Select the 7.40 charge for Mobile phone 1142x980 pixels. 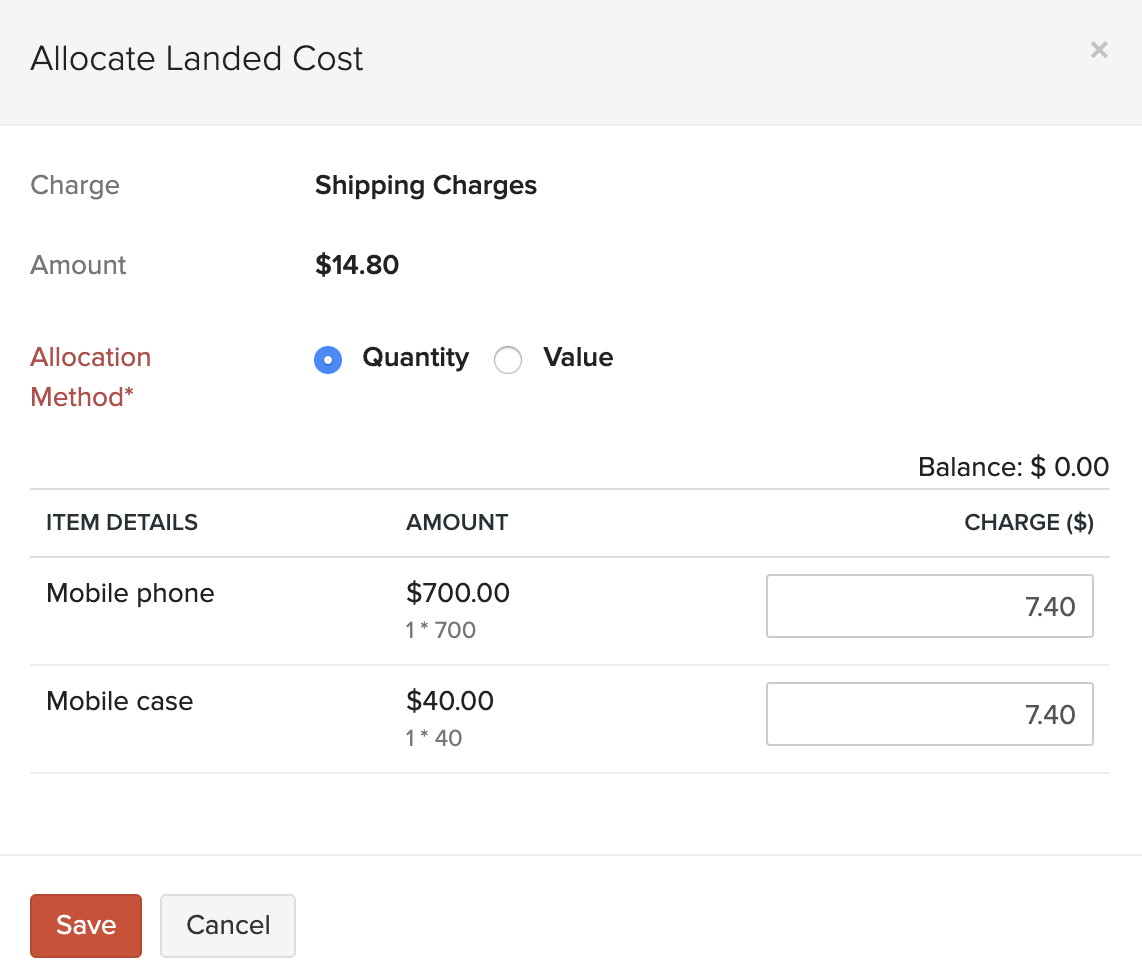(1050, 606)
